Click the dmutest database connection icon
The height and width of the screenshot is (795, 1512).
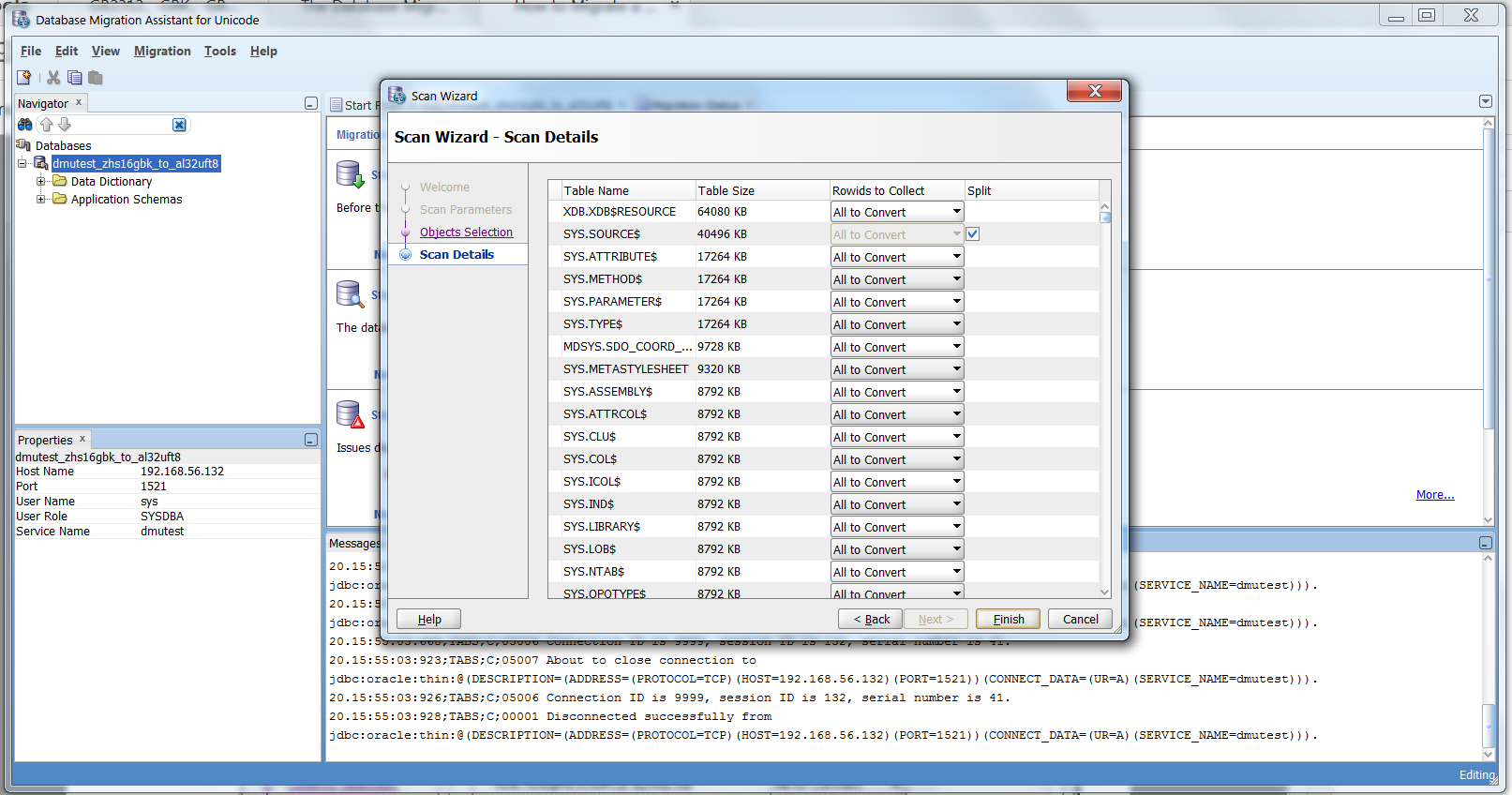click(41, 163)
